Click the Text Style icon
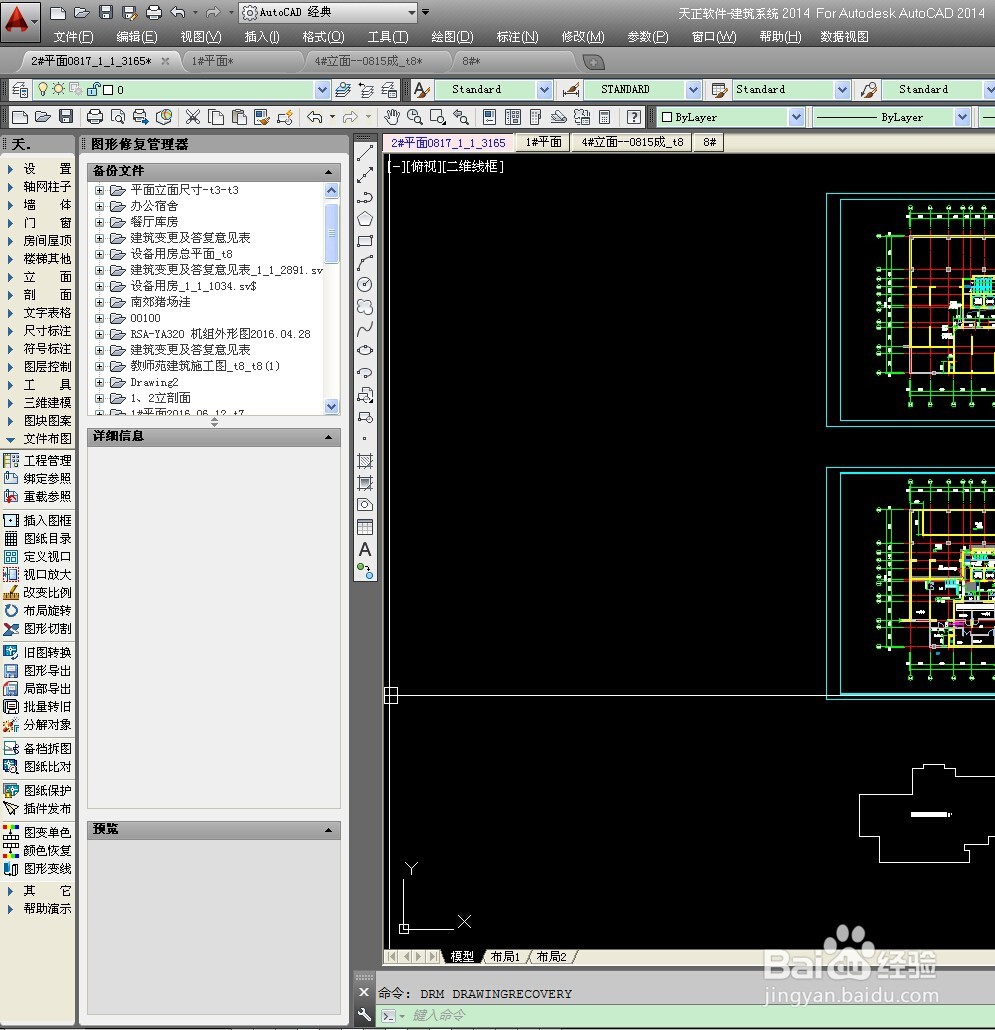The width and height of the screenshot is (995, 1030). [x=422, y=89]
